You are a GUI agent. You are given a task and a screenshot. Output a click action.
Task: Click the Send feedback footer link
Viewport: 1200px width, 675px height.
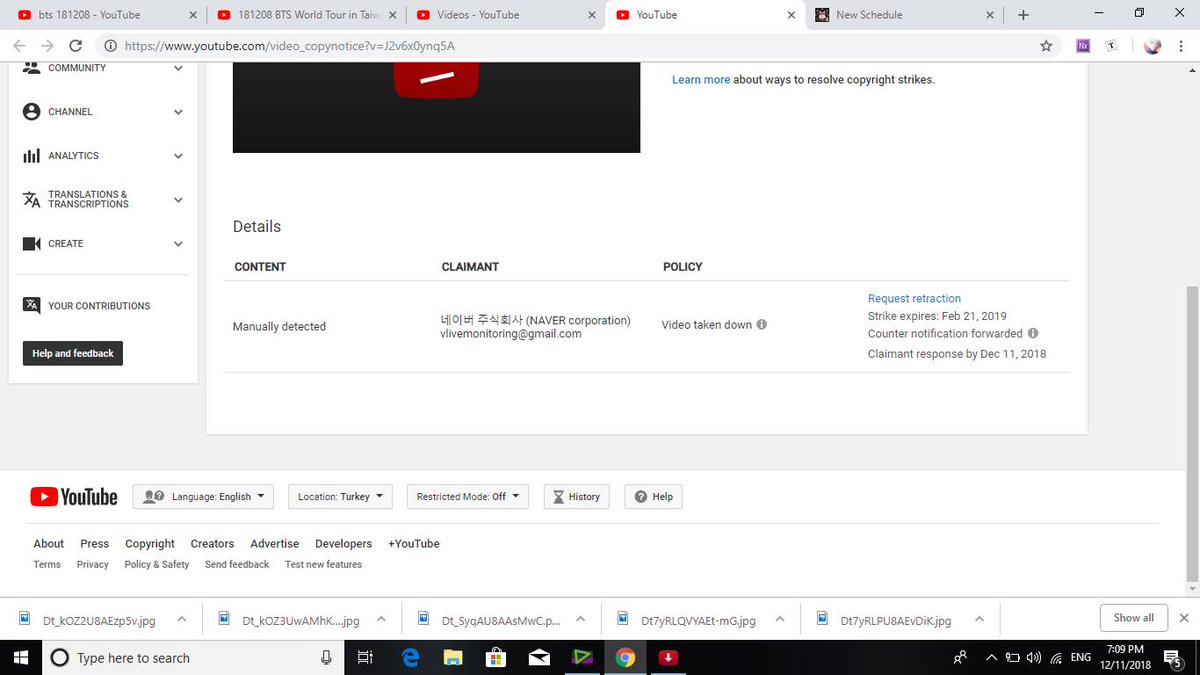(x=237, y=565)
